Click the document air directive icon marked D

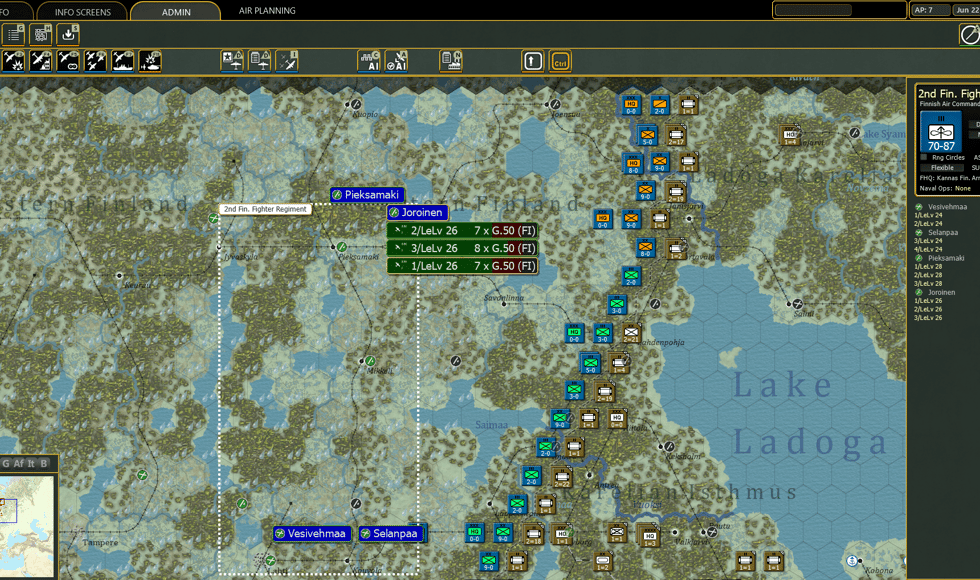[x=259, y=61]
